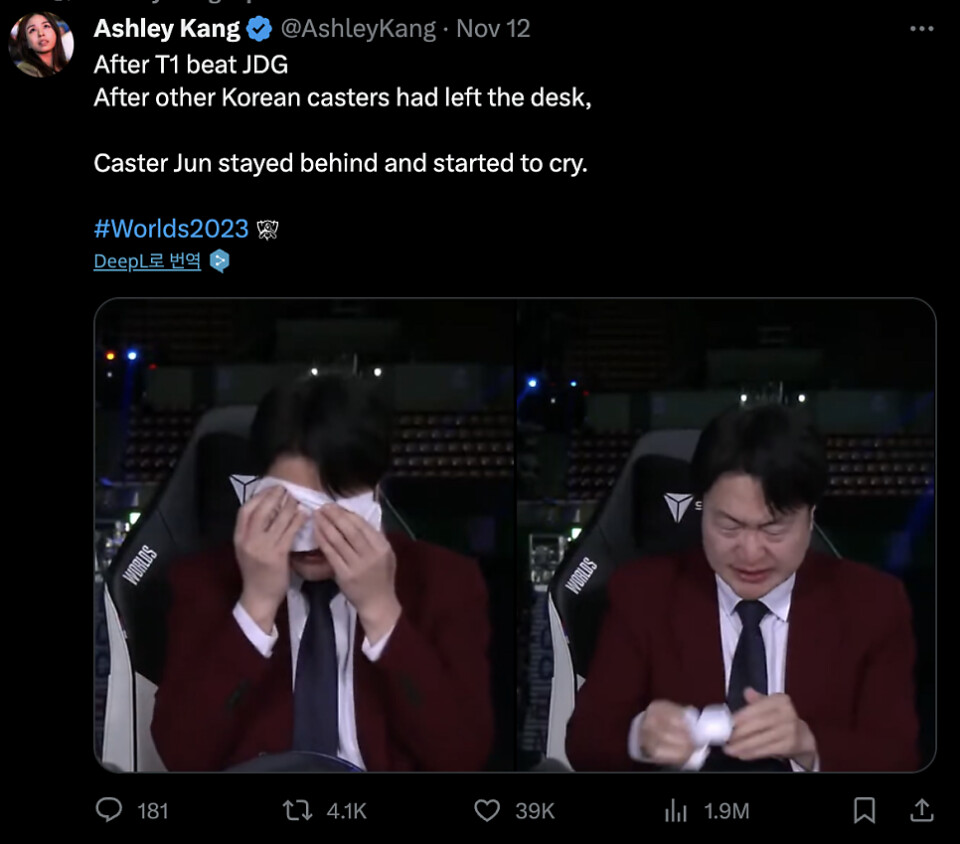Open the view analytics bar chart icon
This screenshot has height=844, width=960.
[676, 809]
